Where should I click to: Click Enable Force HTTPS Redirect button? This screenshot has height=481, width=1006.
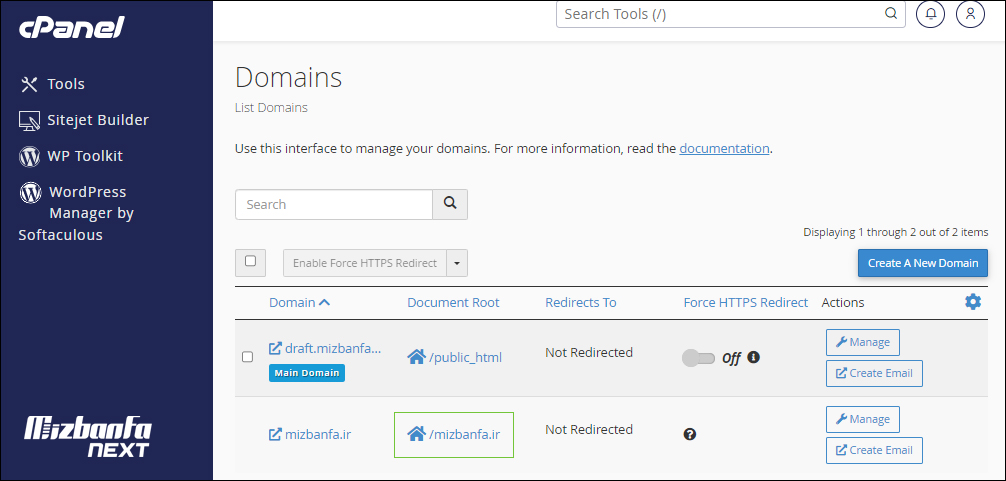coord(365,263)
